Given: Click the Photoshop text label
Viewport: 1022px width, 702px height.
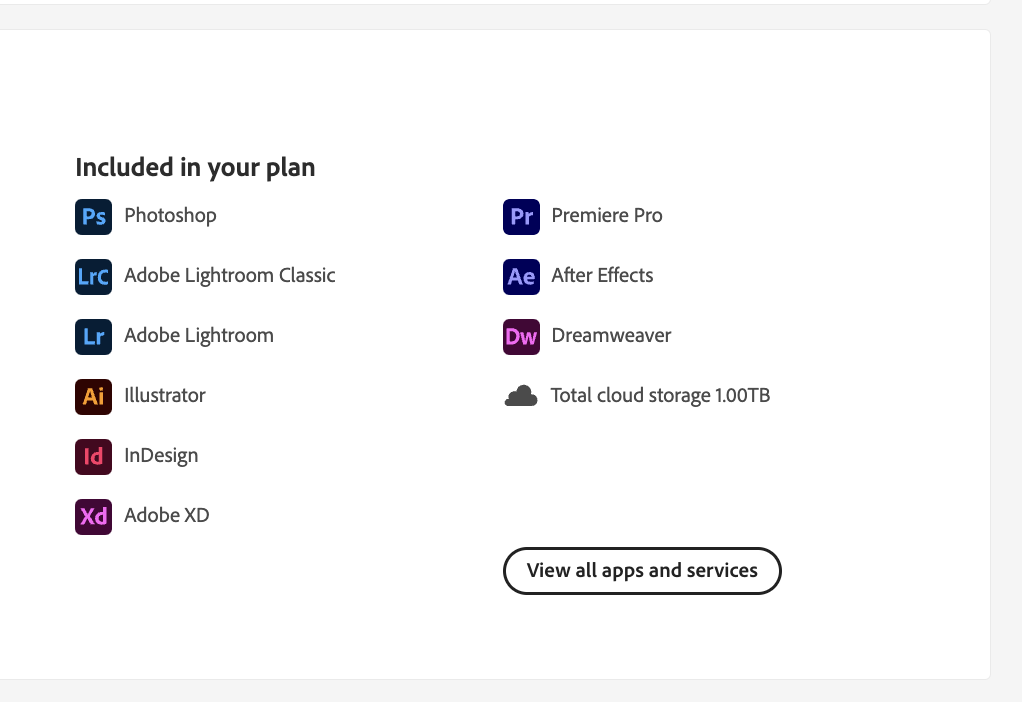Looking at the screenshot, I should (170, 216).
